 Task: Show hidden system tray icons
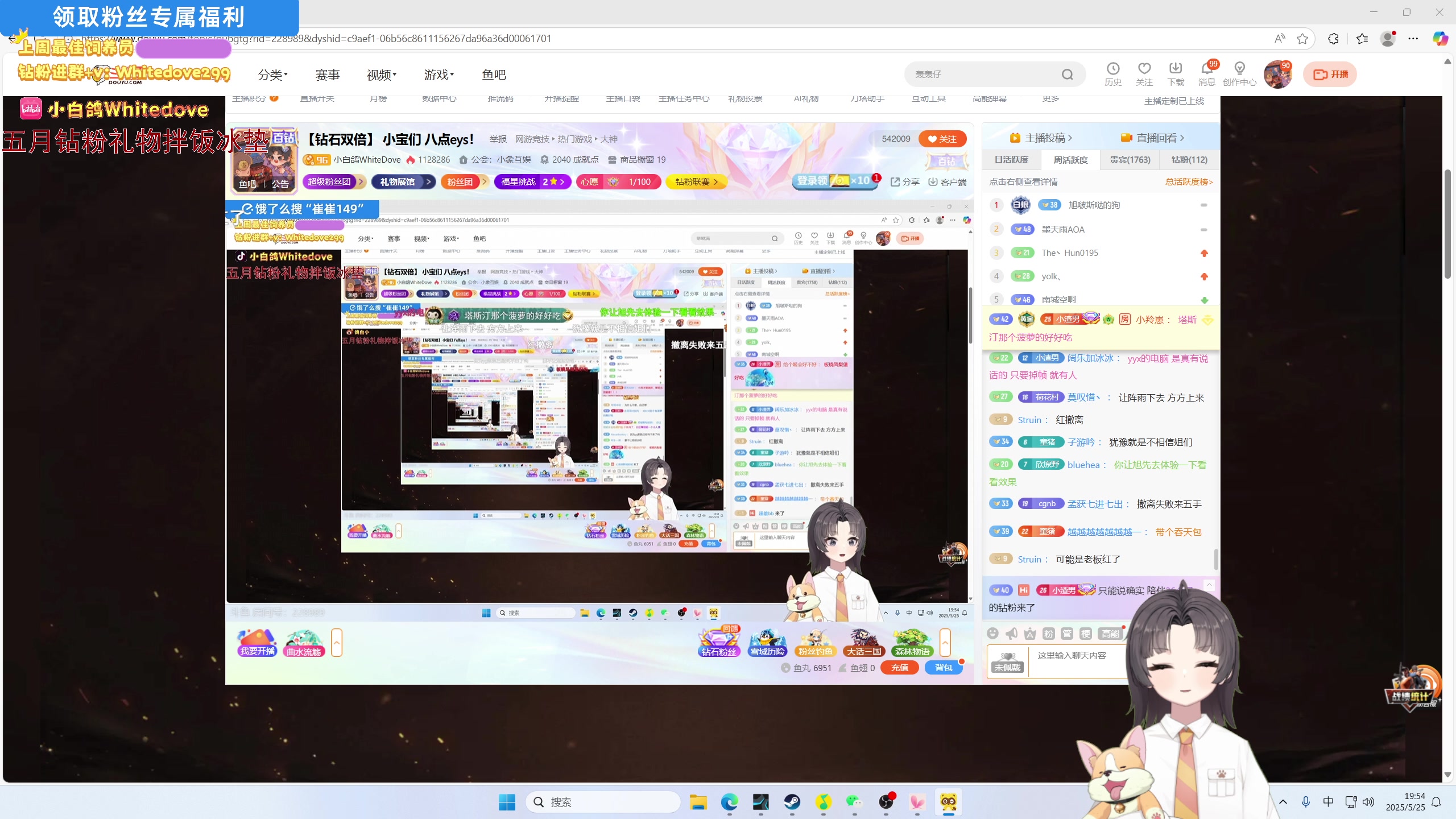pyautogui.click(x=1283, y=802)
